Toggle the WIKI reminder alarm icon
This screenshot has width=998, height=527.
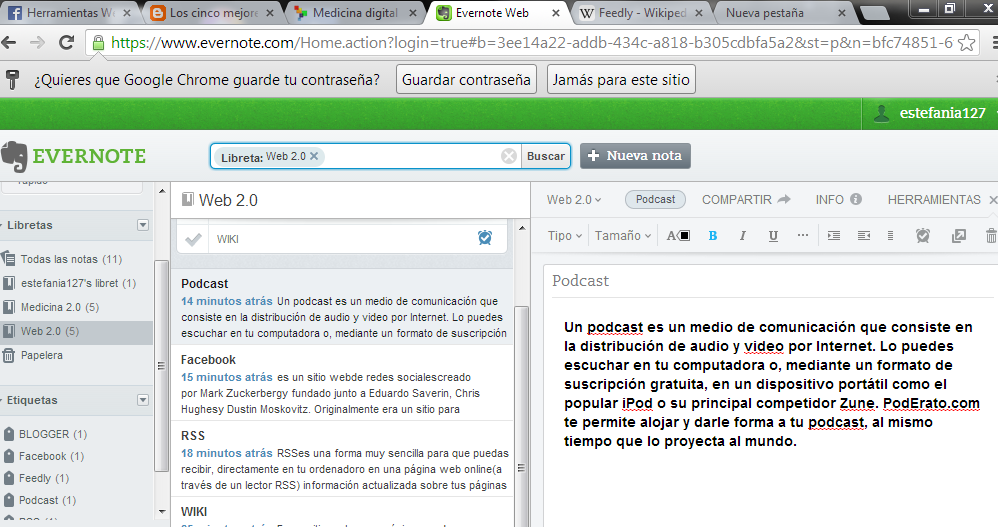click(485, 238)
